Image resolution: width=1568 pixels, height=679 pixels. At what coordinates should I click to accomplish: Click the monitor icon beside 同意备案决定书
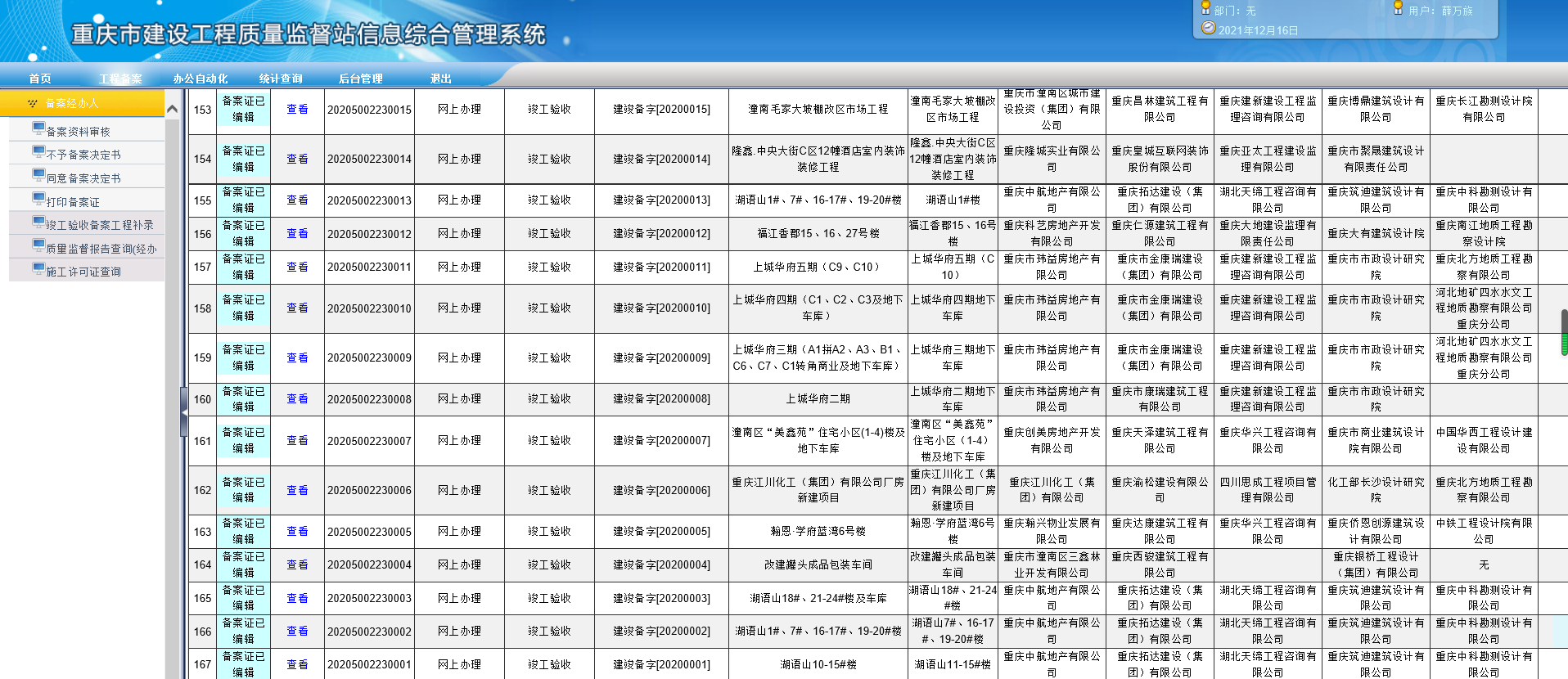(x=38, y=174)
